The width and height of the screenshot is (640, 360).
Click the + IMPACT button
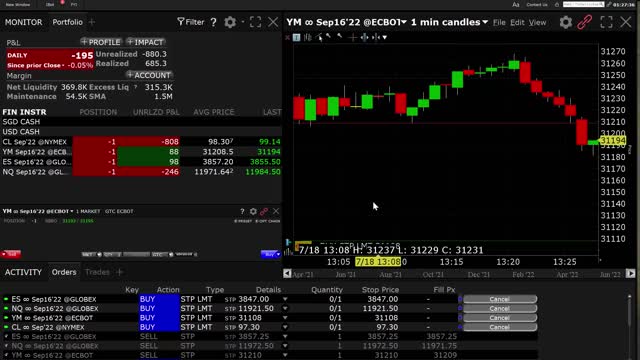pos(145,42)
